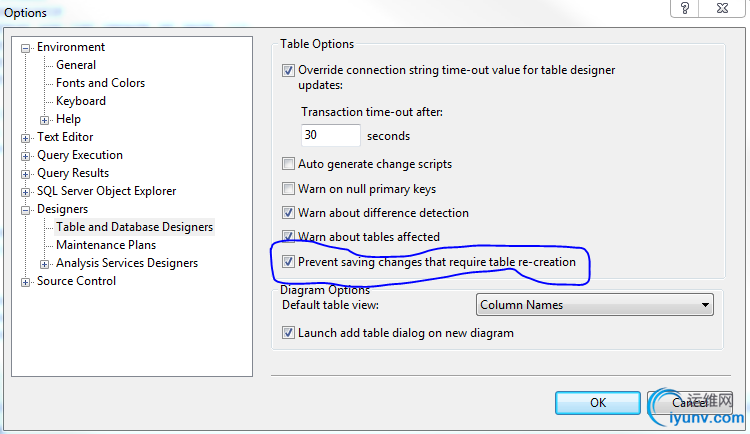Expand Analysis Services Designers node
This screenshot has height=434, width=750.
[x=44, y=264]
